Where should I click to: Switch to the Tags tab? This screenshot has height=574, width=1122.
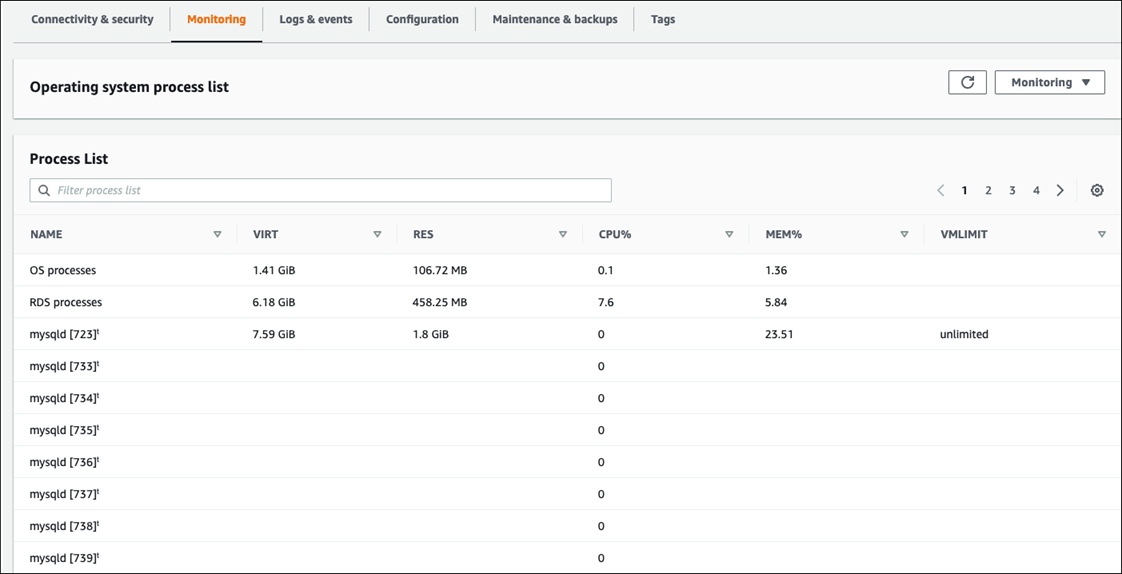pos(663,20)
